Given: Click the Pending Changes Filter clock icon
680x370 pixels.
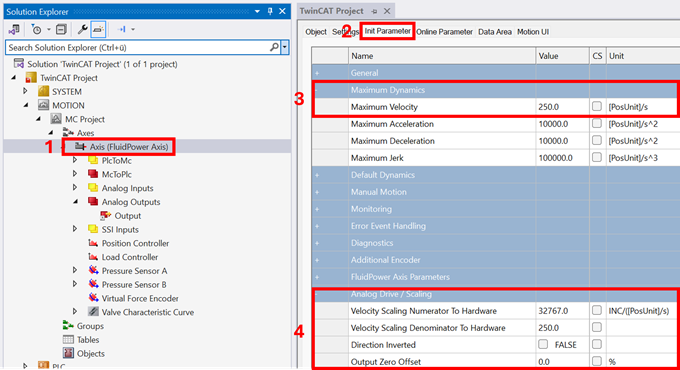Looking at the screenshot, I should tap(36, 29).
